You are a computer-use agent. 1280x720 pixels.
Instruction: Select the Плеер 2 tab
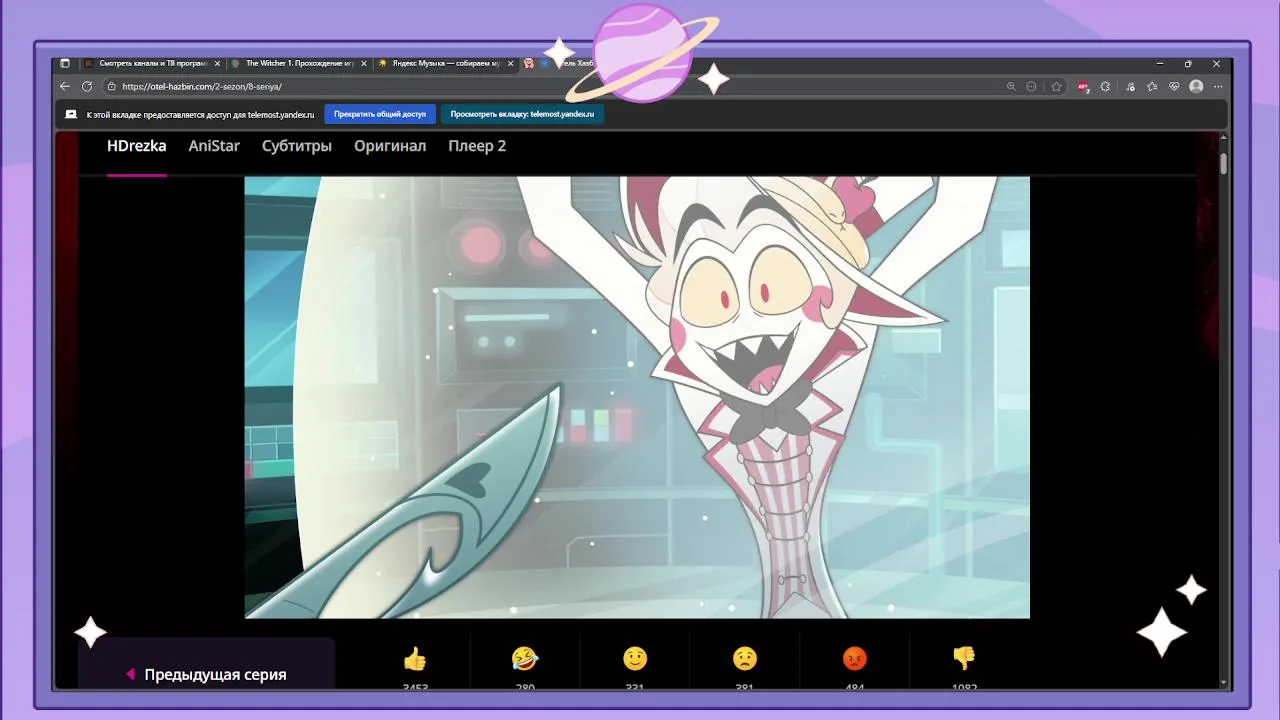click(x=477, y=146)
